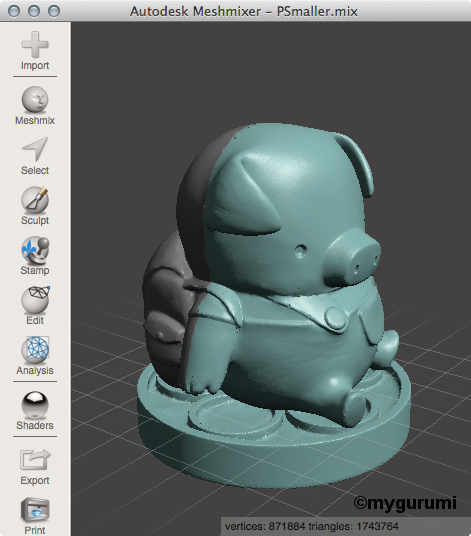Open the Edit tools menu

35,306
